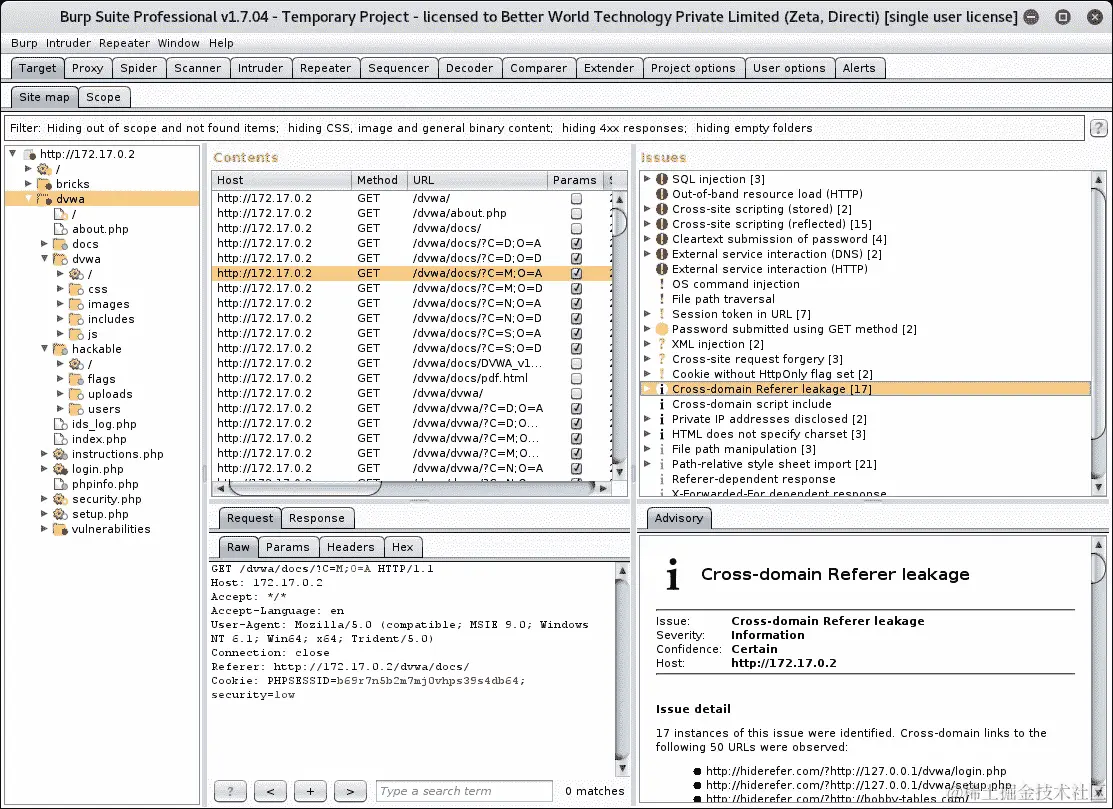Viewport: 1113px width, 809px height.
Task: Click the docs folder icon in tree
Action: 60,244
